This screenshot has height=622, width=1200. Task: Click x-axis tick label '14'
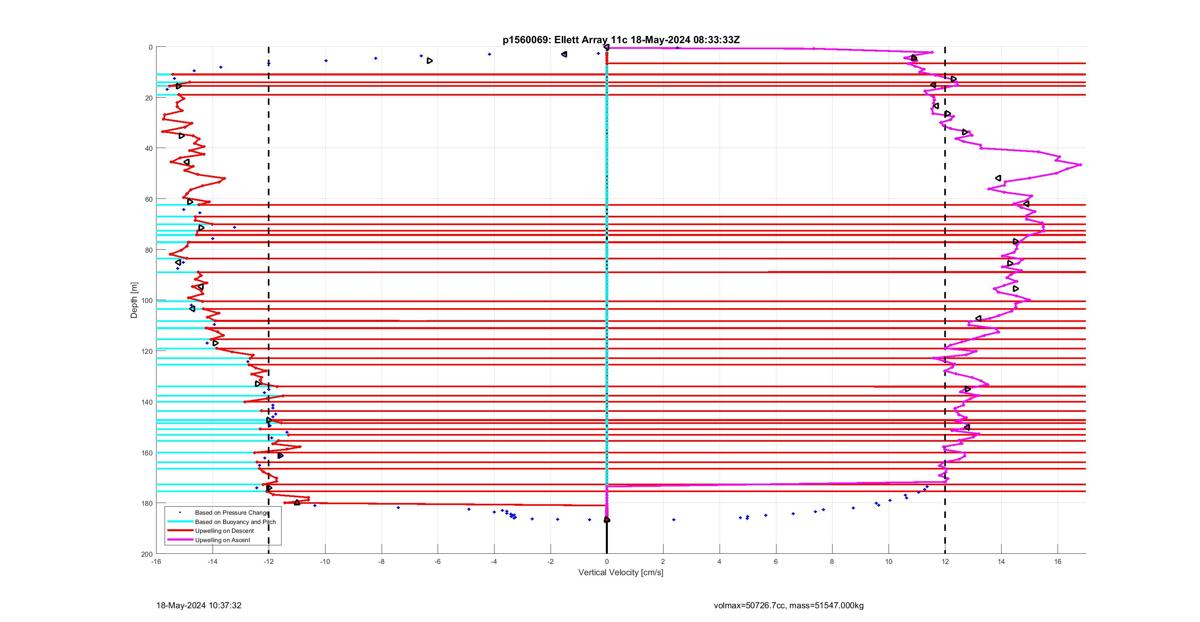(x=1001, y=561)
